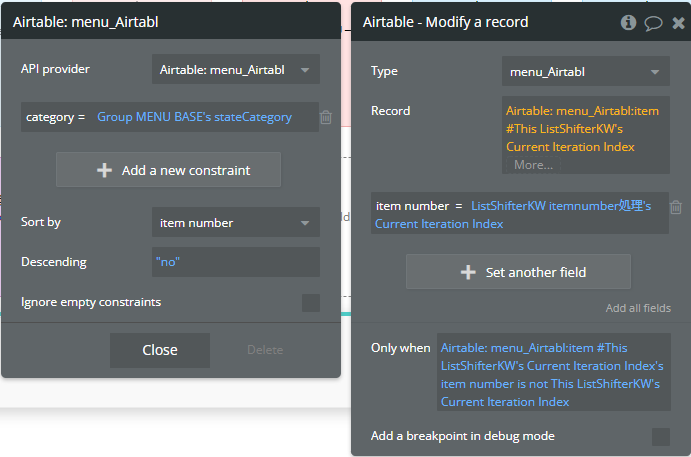Viewport: 691px width, 457px height.
Task: Toggle the Ignore empty constraints checkbox
Action: click(x=311, y=303)
